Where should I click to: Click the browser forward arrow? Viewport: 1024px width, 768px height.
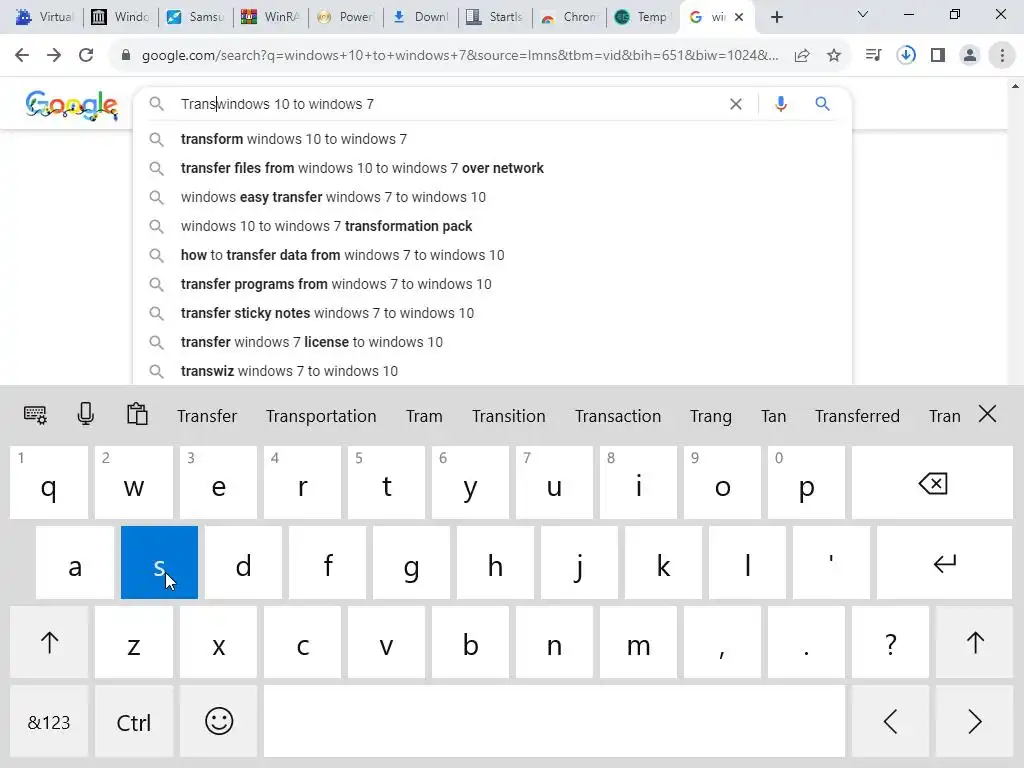(54, 56)
